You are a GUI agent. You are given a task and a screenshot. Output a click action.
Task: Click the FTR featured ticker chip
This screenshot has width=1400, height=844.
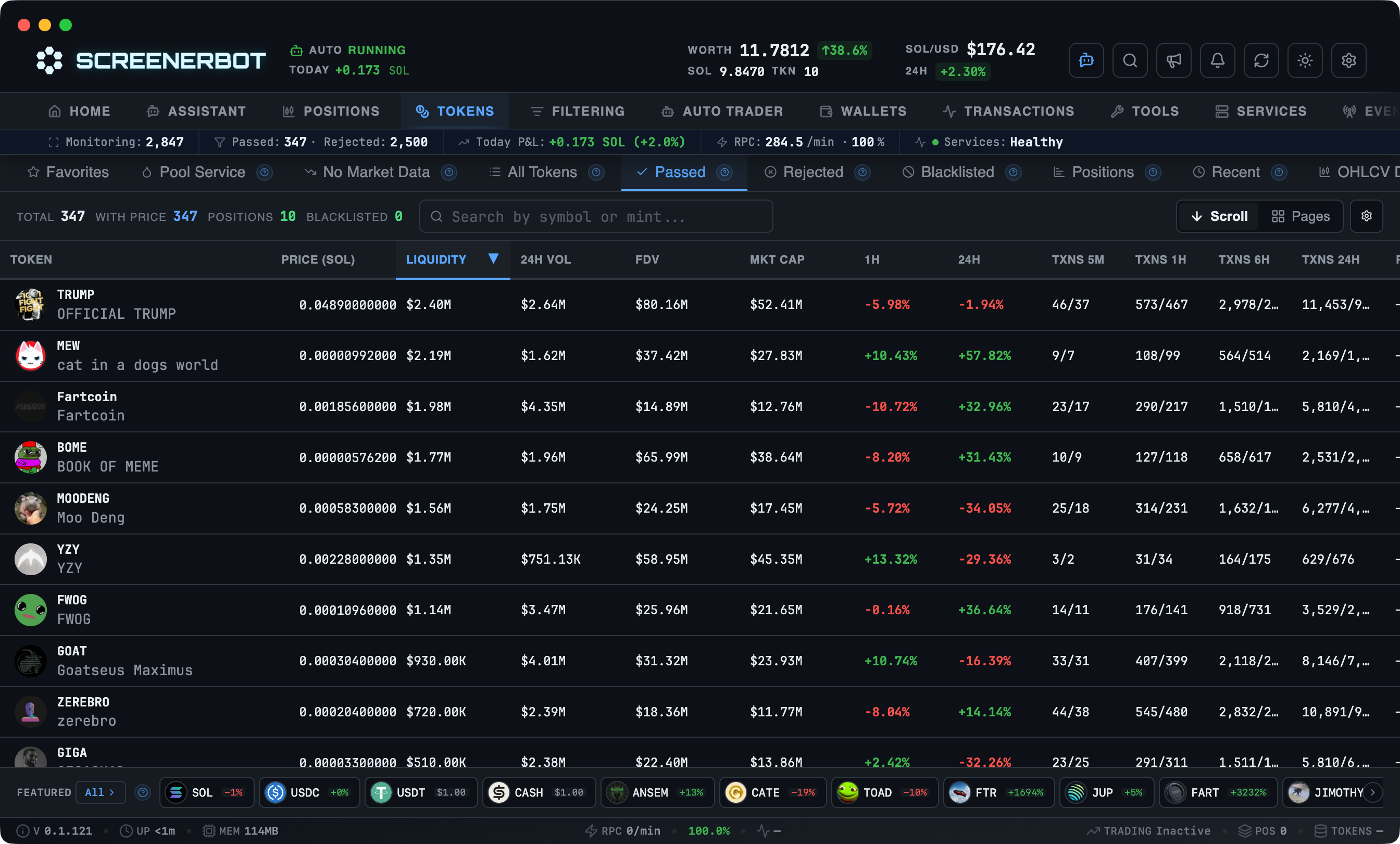pyautogui.click(x=999, y=792)
